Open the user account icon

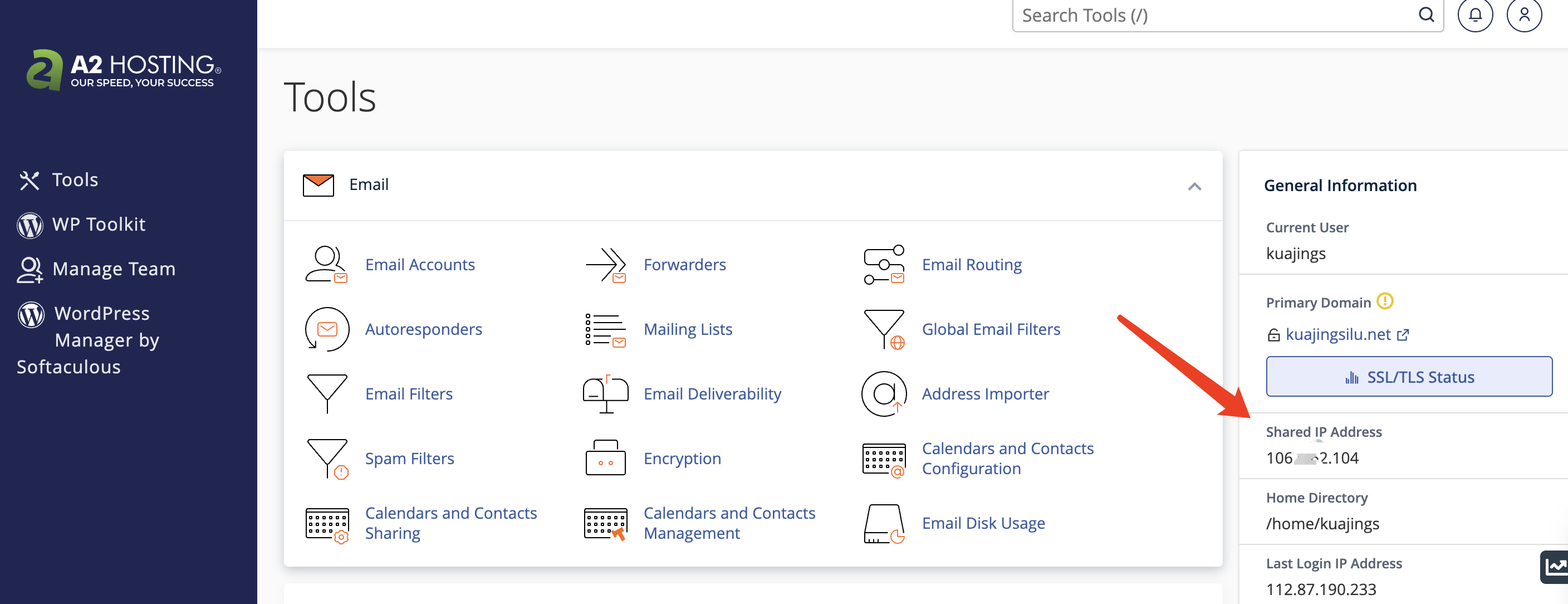1524,14
